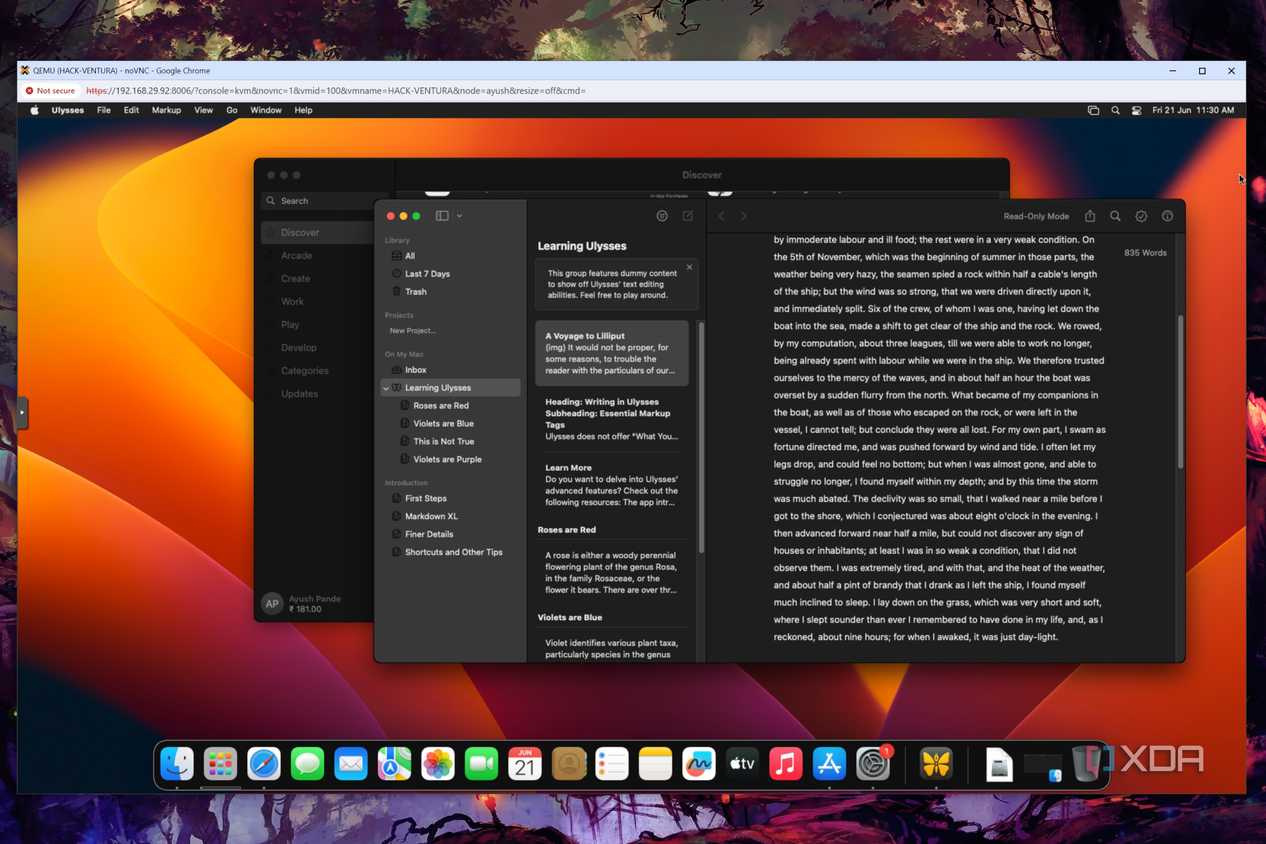
Task: Open the share/export icon in the editor toolbar
Action: [1090, 216]
